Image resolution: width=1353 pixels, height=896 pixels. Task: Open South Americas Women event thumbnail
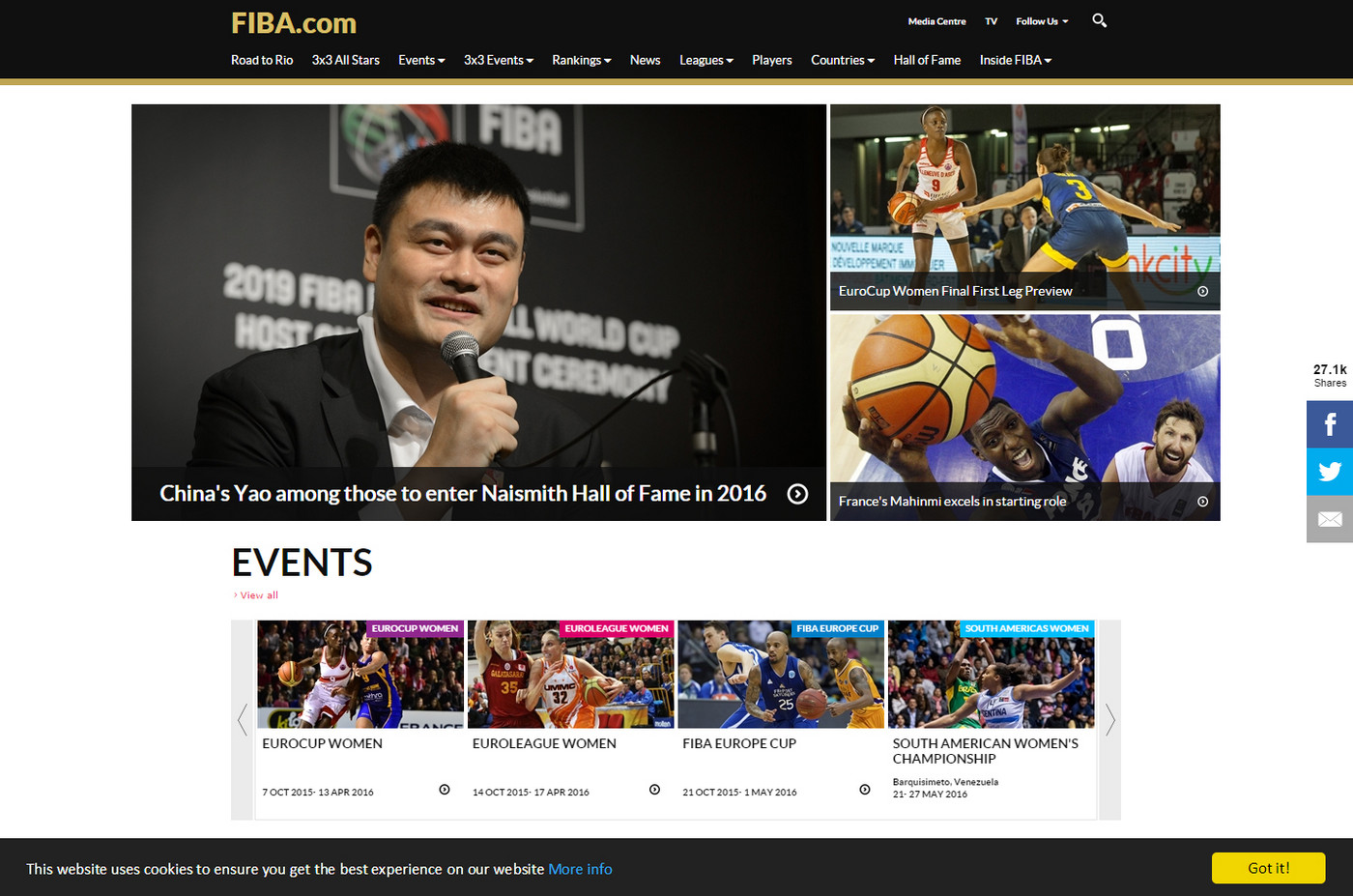pos(991,675)
